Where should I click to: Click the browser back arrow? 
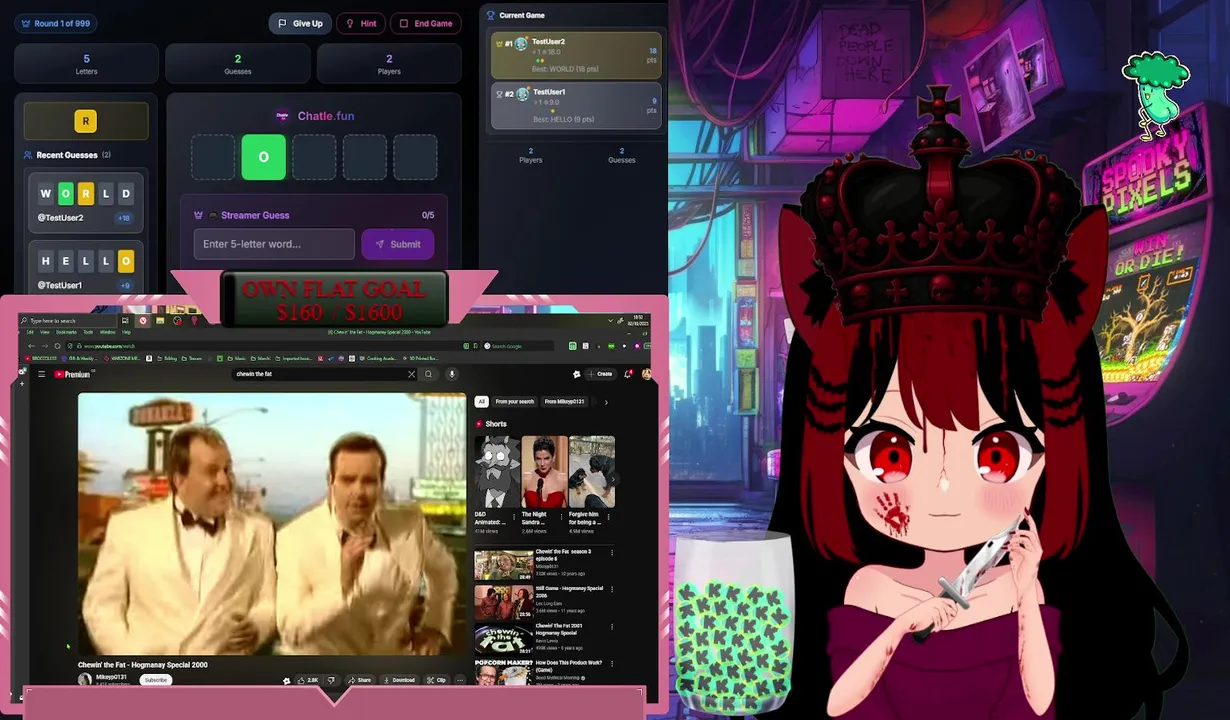coord(31,346)
